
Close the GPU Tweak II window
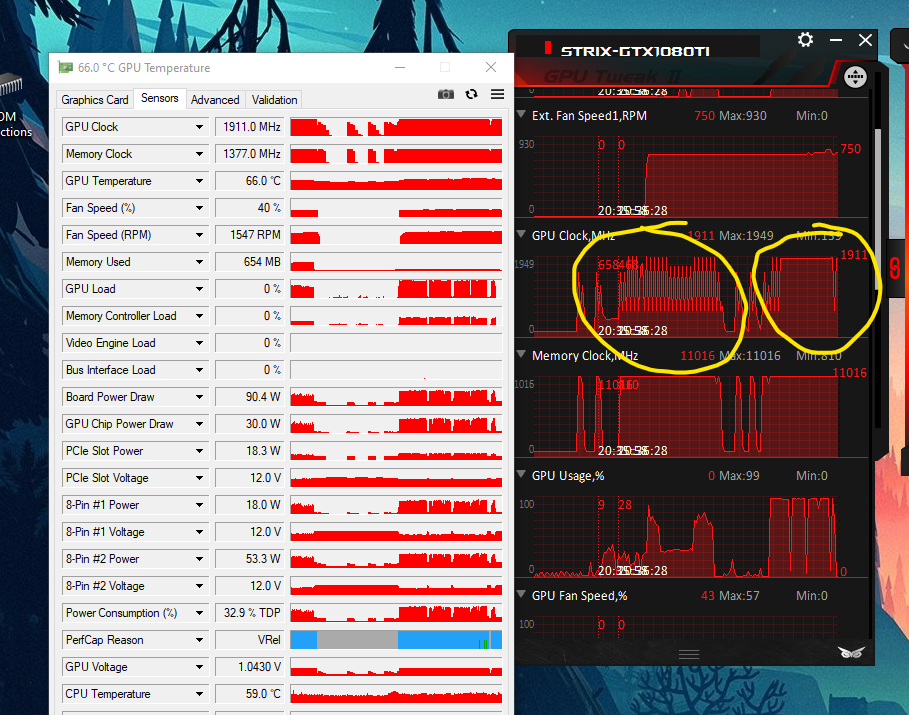tap(865, 40)
